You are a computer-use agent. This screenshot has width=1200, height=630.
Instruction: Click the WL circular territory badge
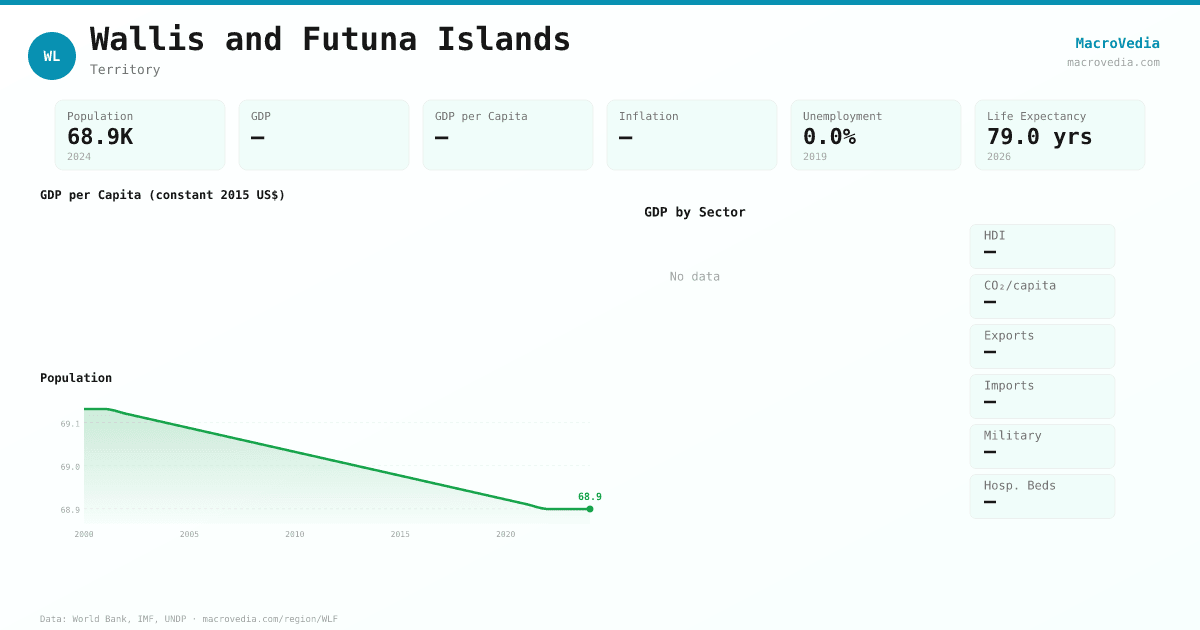(x=52, y=56)
